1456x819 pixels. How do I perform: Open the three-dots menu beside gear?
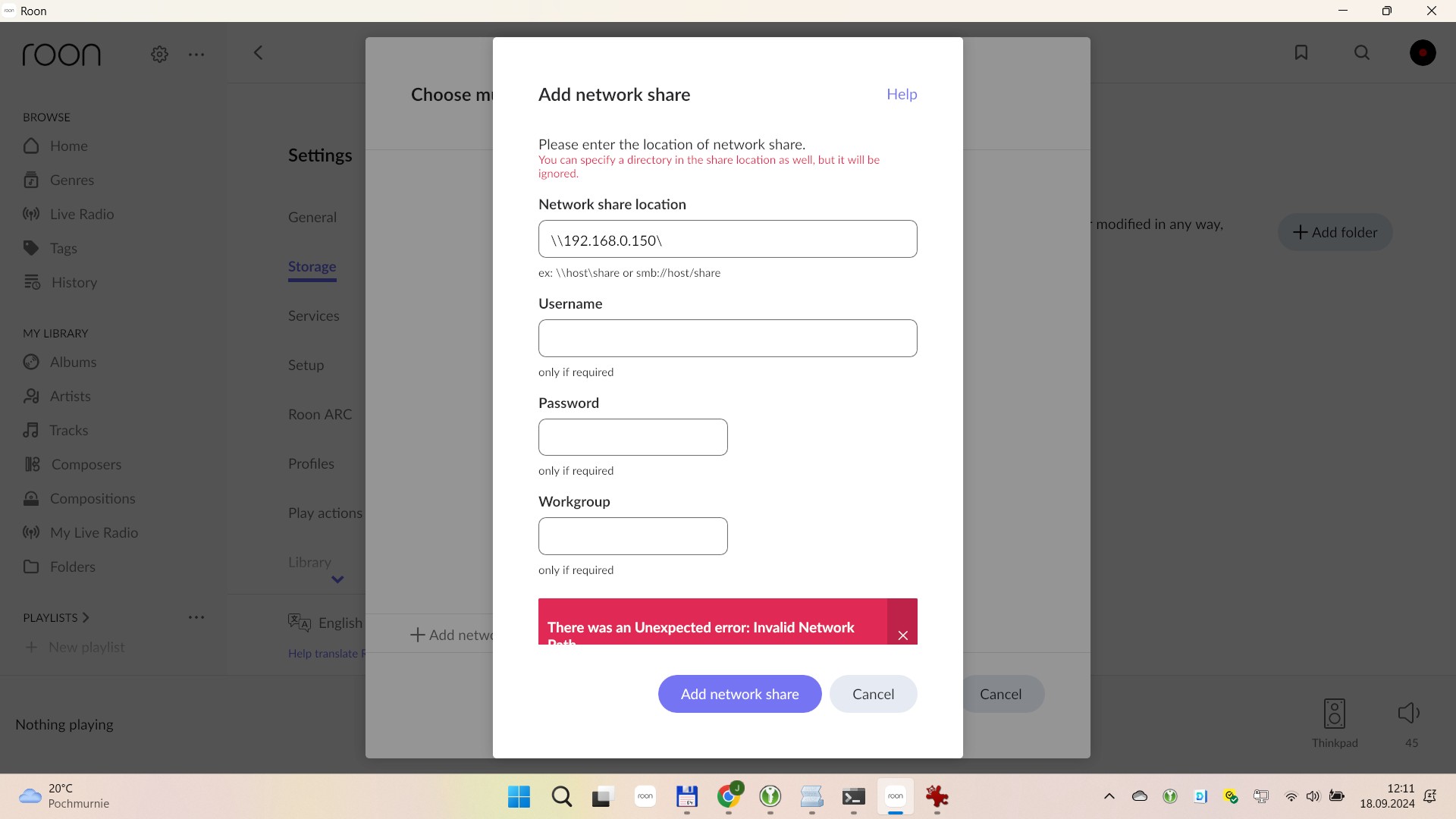click(196, 54)
